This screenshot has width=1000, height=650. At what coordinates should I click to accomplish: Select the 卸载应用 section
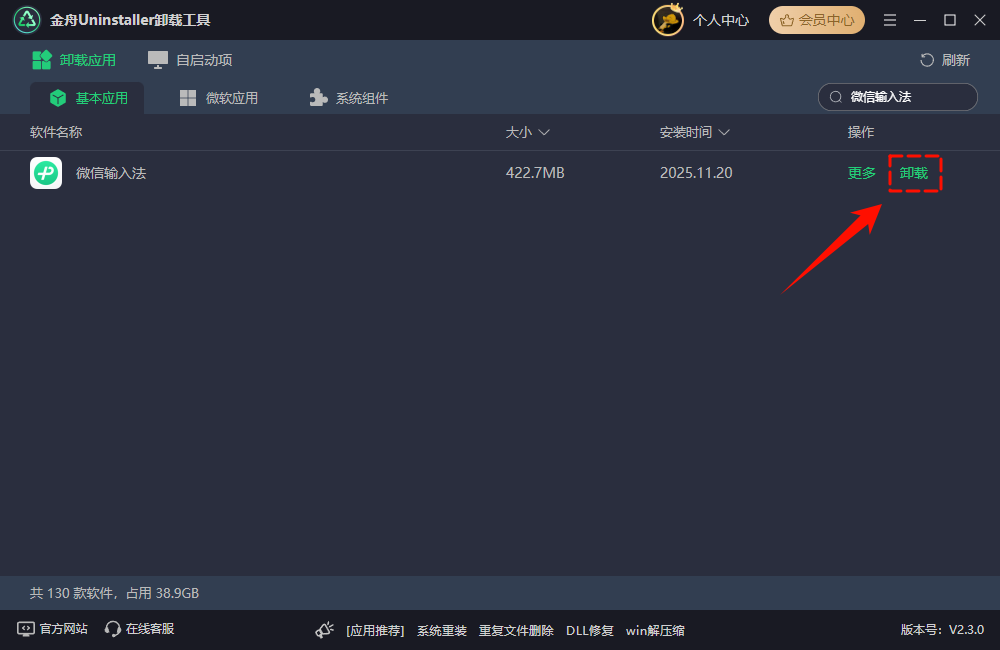(74, 60)
